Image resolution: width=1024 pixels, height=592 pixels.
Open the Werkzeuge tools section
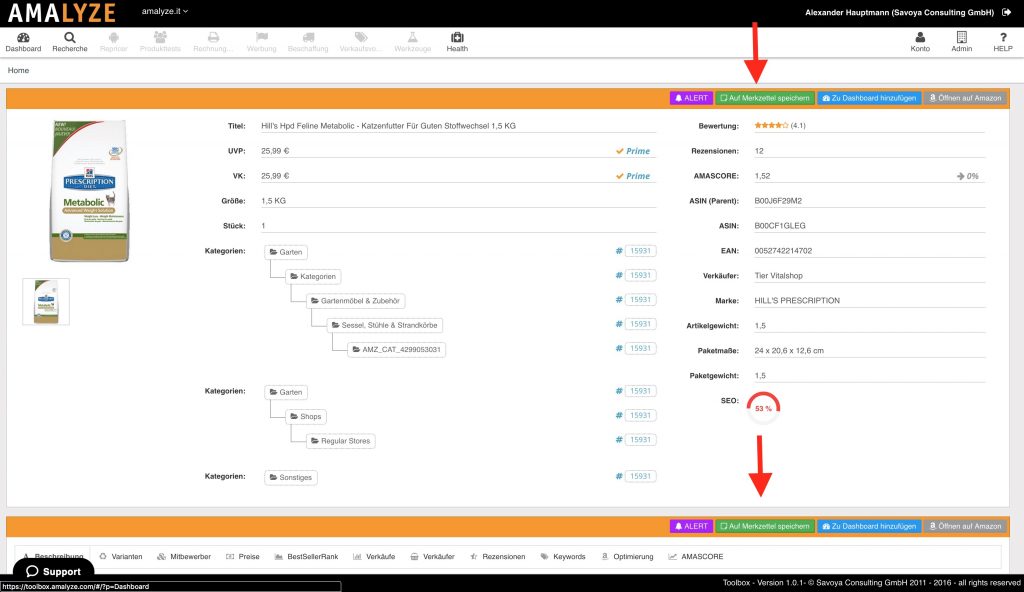[x=412, y=42]
